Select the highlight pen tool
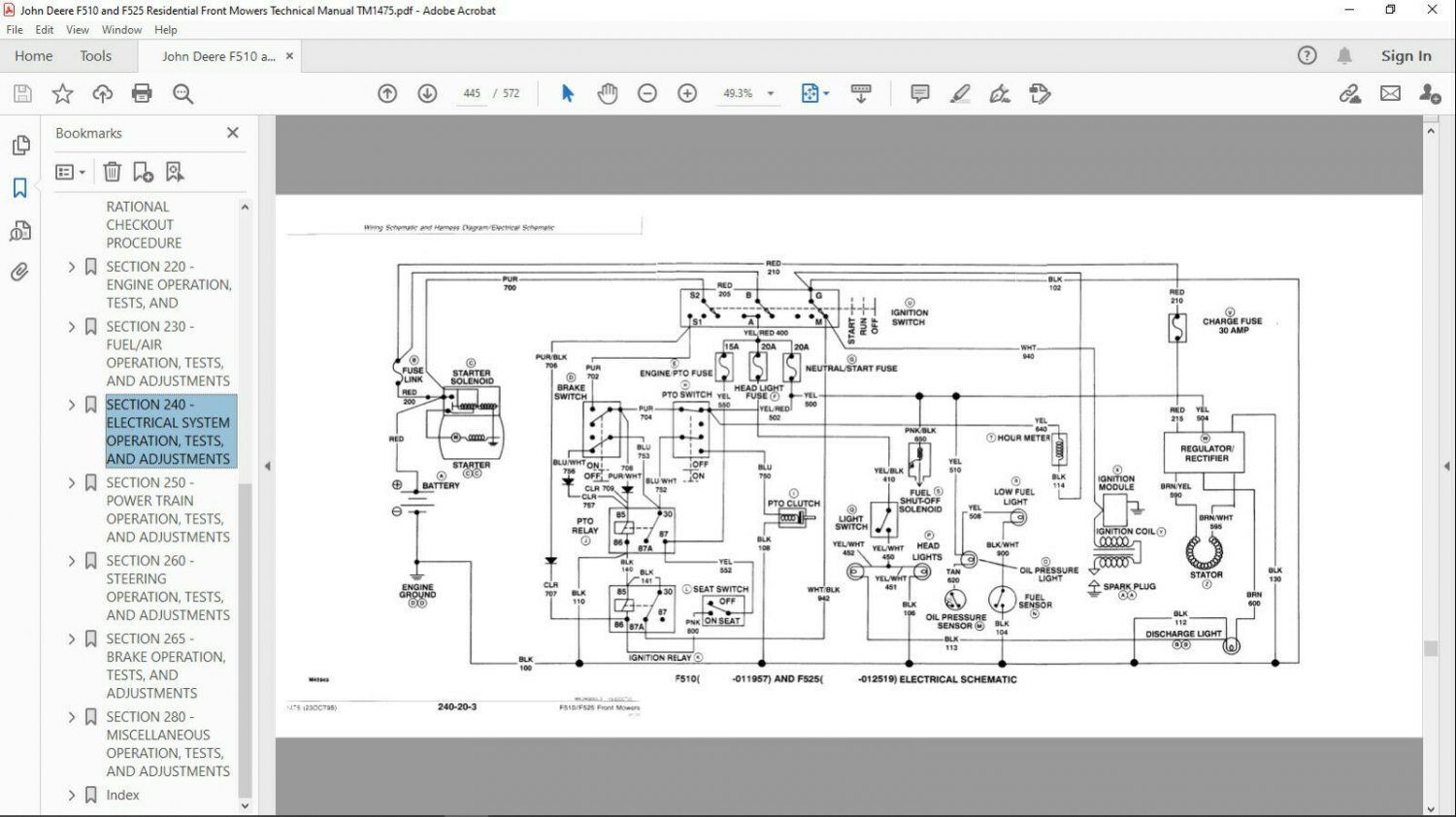The image size is (1456, 817). pos(960,93)
